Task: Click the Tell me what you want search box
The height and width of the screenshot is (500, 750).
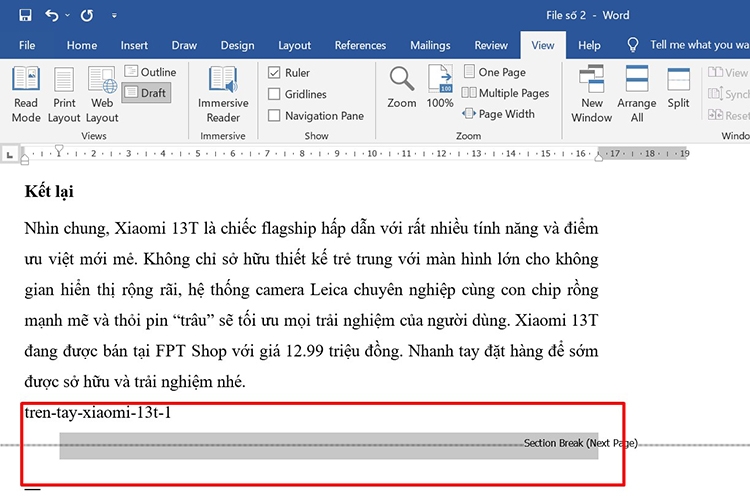Action: (699, 45)
